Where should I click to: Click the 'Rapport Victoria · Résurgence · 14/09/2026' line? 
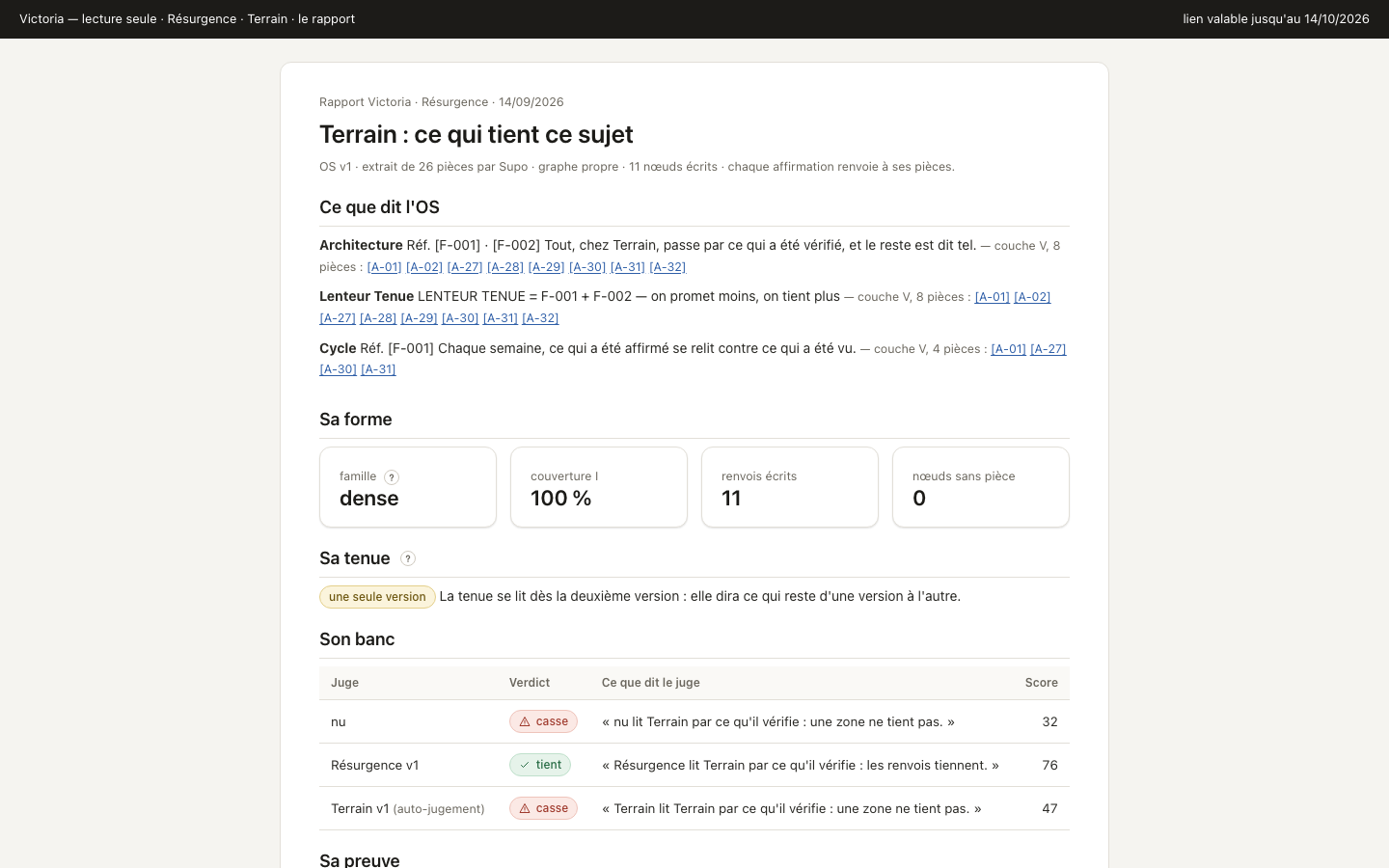tap(442, 102)
